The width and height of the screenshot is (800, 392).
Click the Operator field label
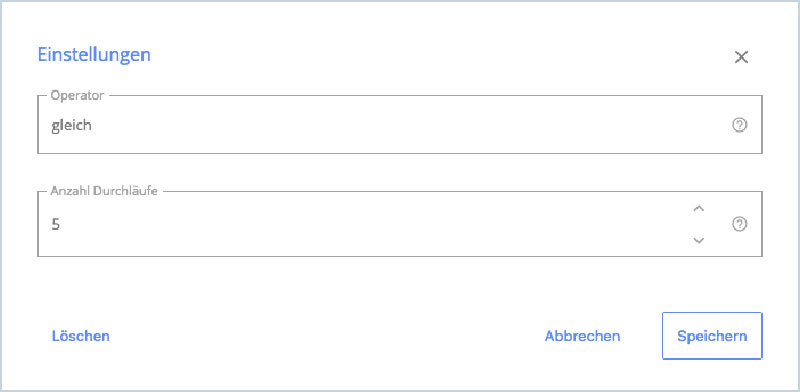[x=78, y=95]
